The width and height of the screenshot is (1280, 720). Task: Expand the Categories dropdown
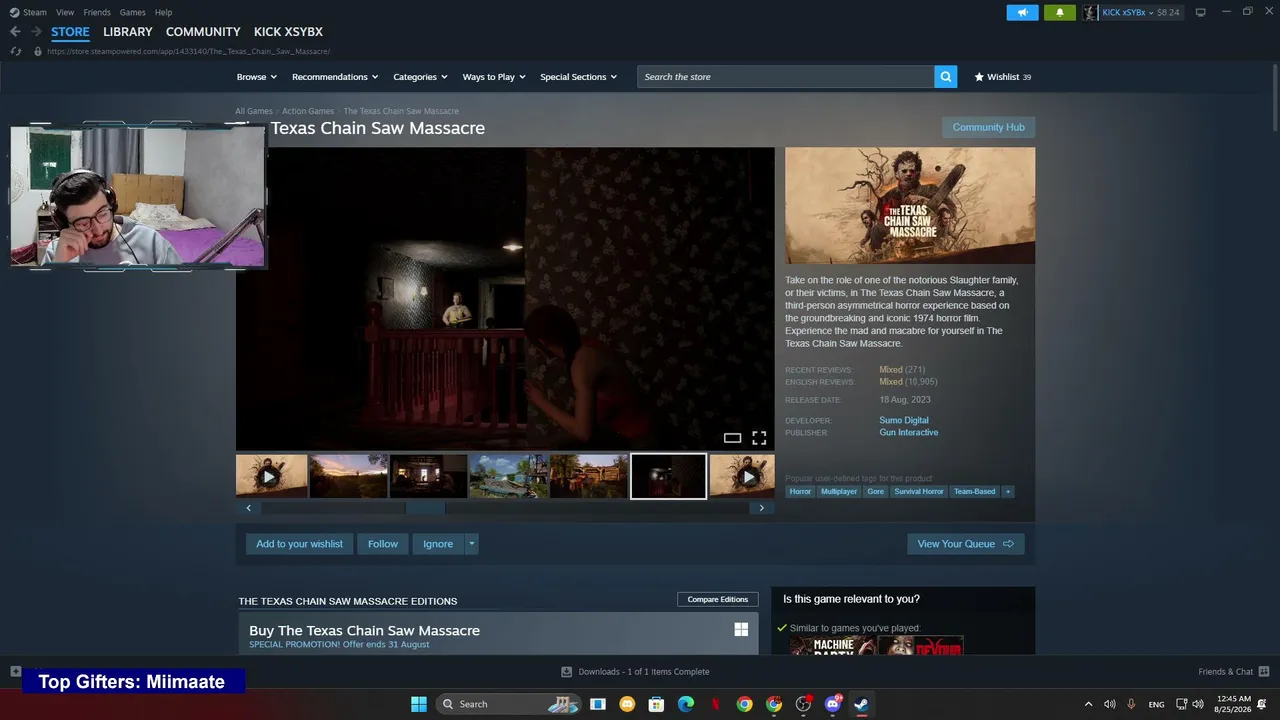coord(420,77)
